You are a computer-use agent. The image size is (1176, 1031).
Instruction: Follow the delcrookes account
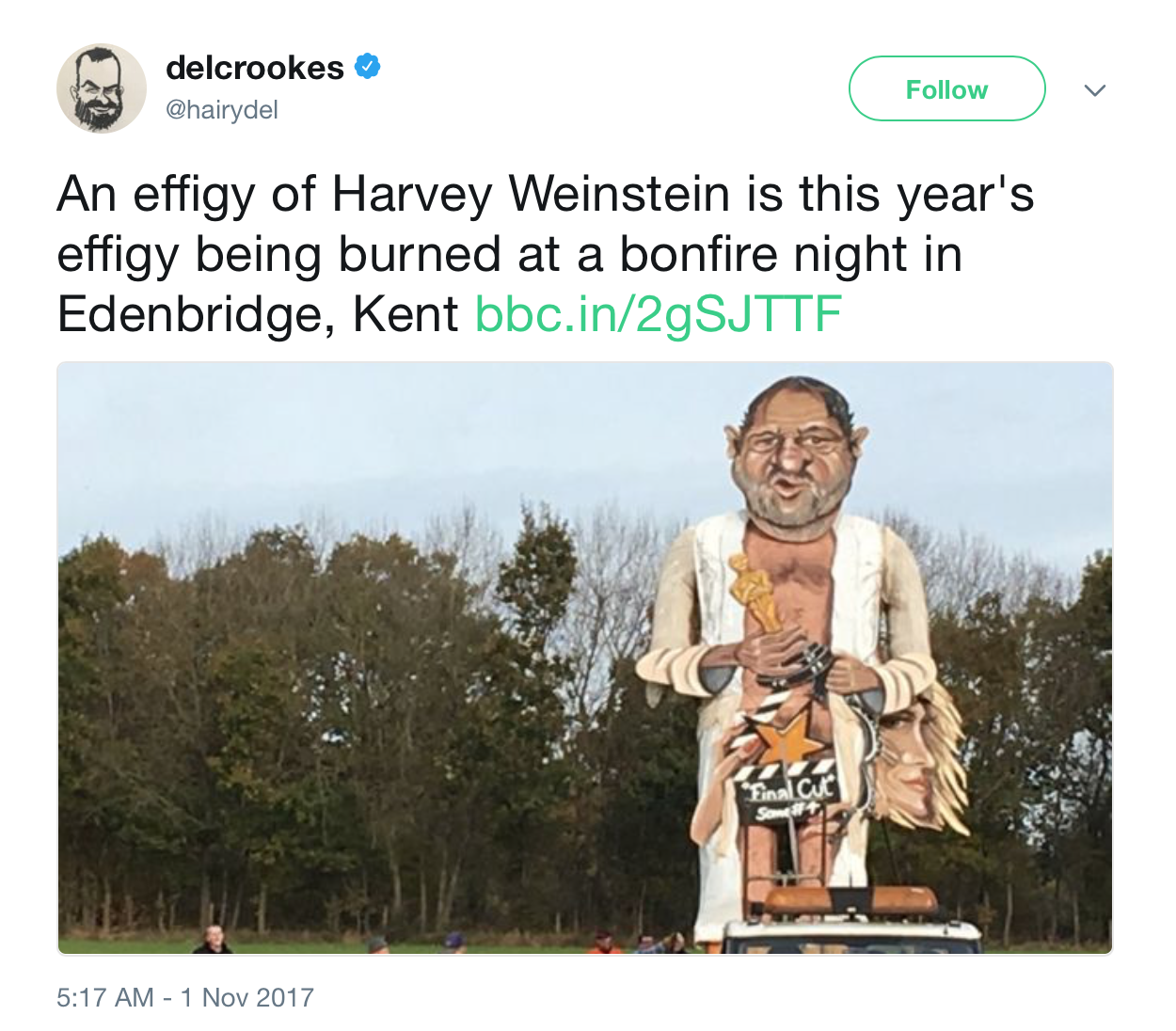(946, 89)
